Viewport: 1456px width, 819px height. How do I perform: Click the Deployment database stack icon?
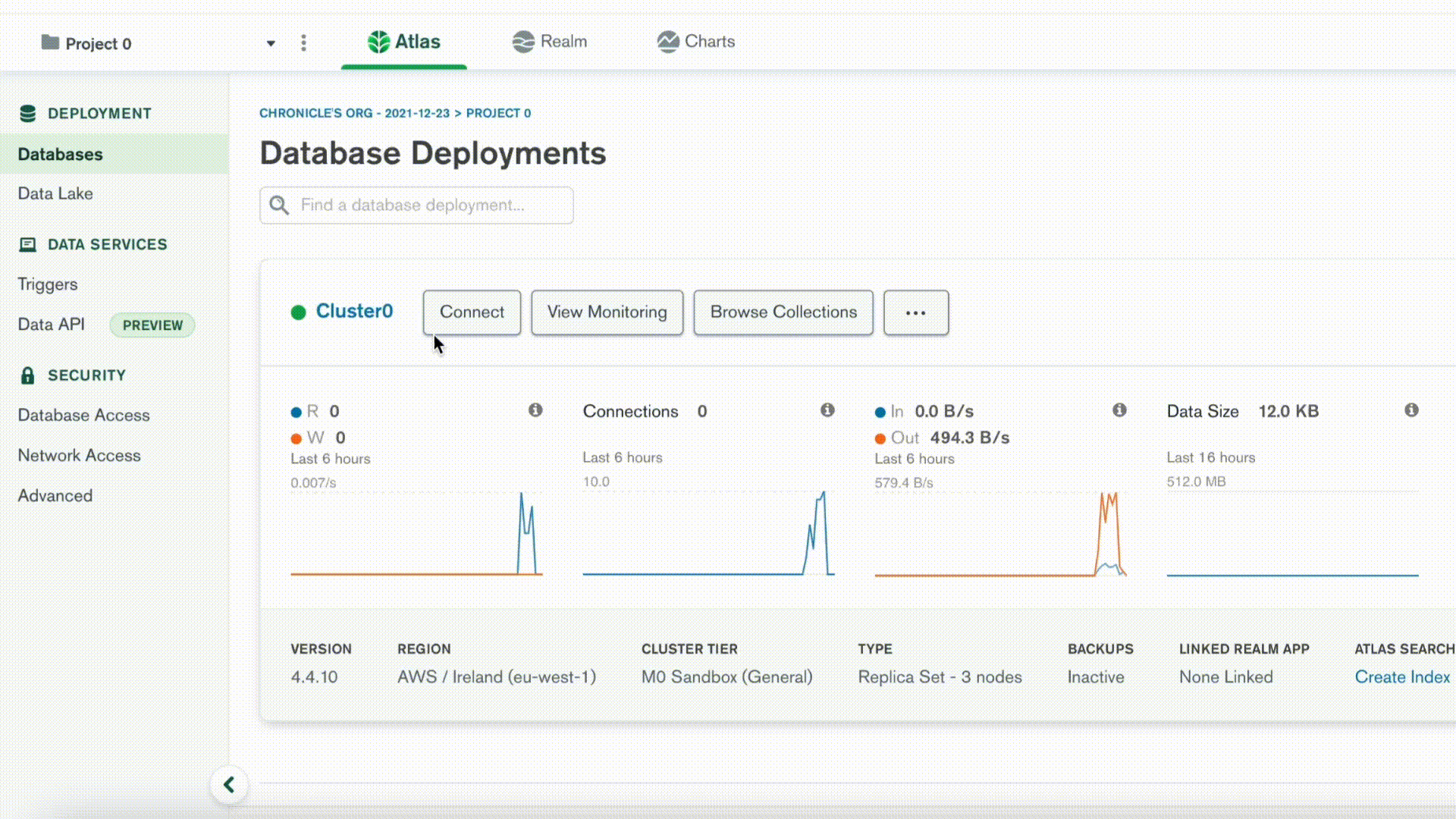coord(28,114)
